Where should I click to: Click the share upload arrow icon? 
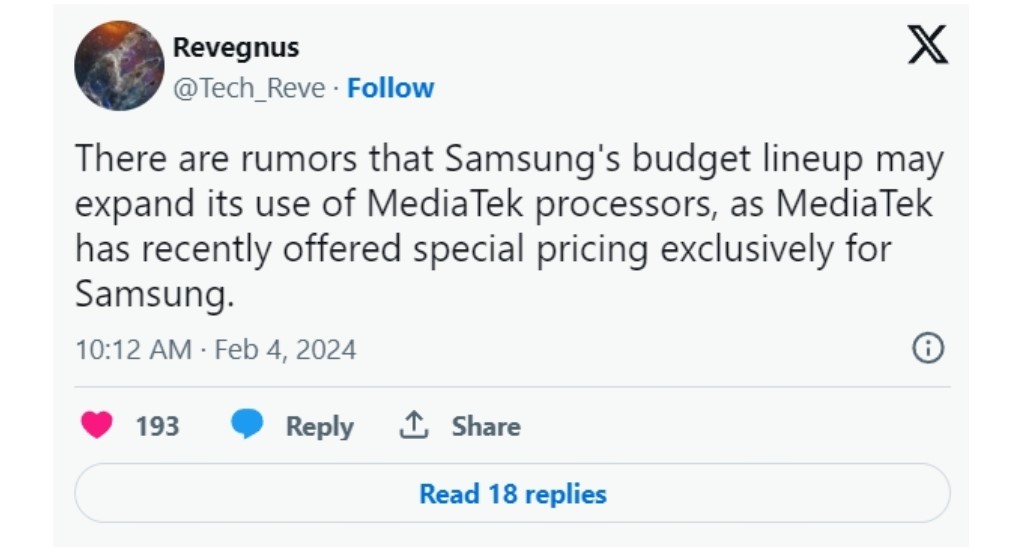413,425
